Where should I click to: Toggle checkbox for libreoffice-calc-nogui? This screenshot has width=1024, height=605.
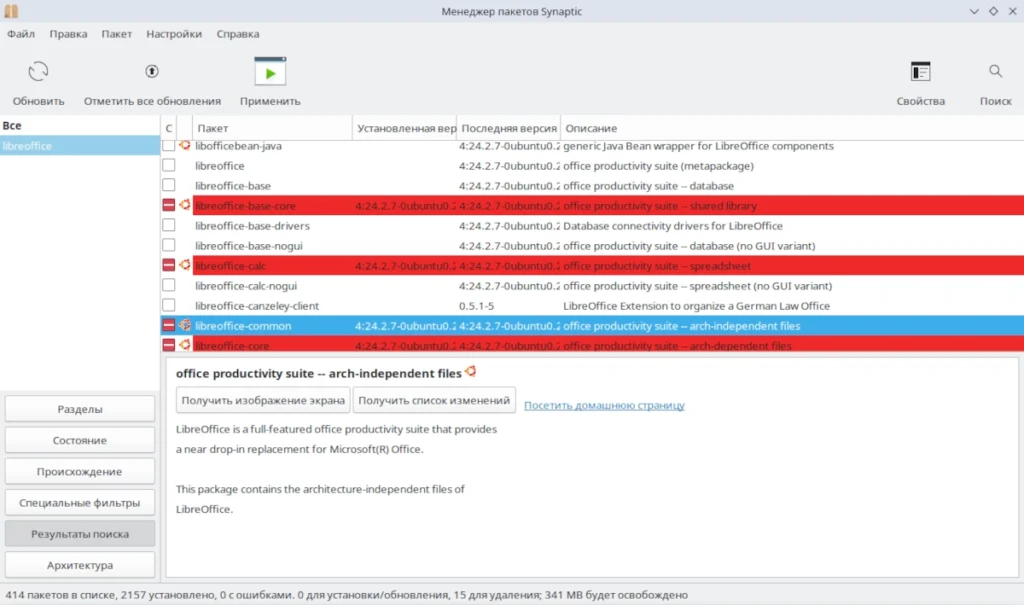[168, 286]
